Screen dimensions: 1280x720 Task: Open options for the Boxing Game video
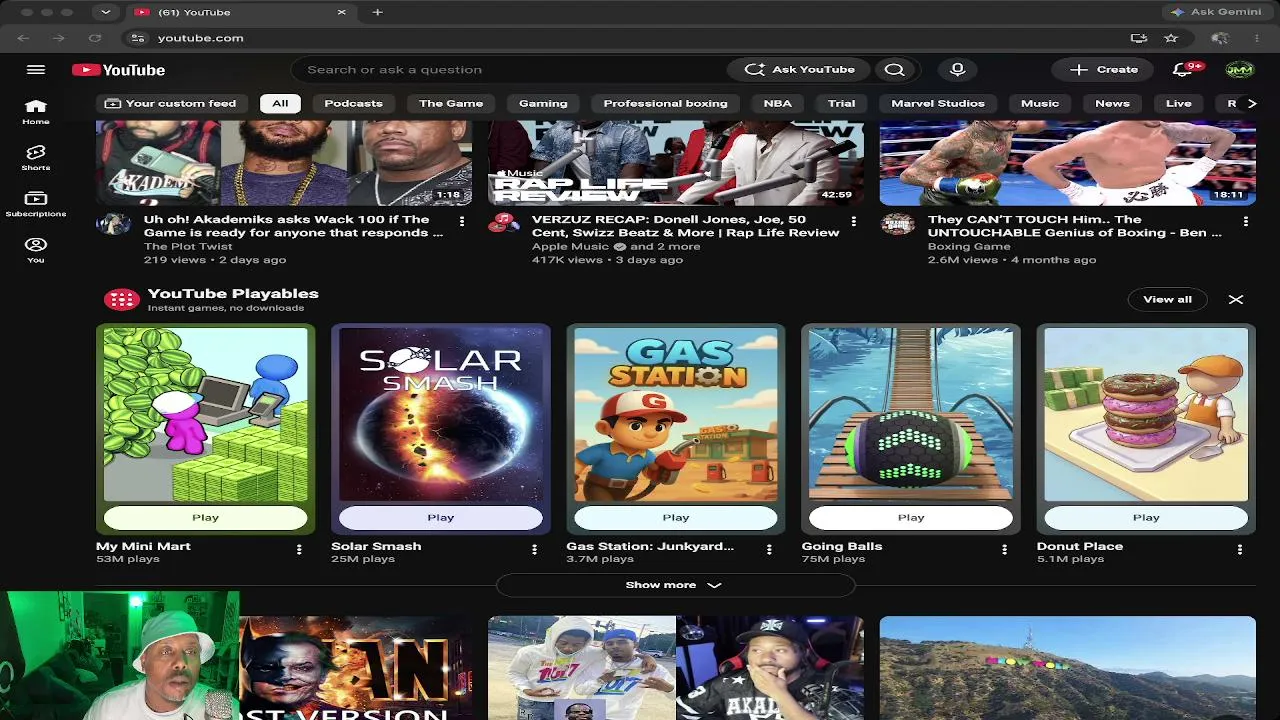coord(1246,221)
